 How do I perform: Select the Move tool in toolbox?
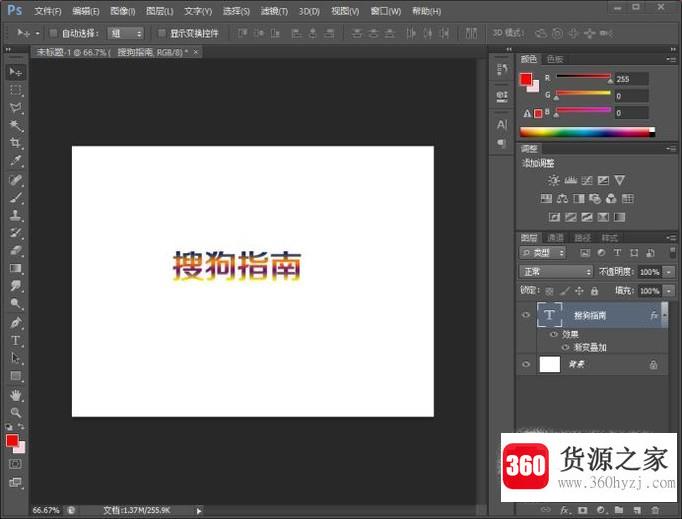click(16, 71)
